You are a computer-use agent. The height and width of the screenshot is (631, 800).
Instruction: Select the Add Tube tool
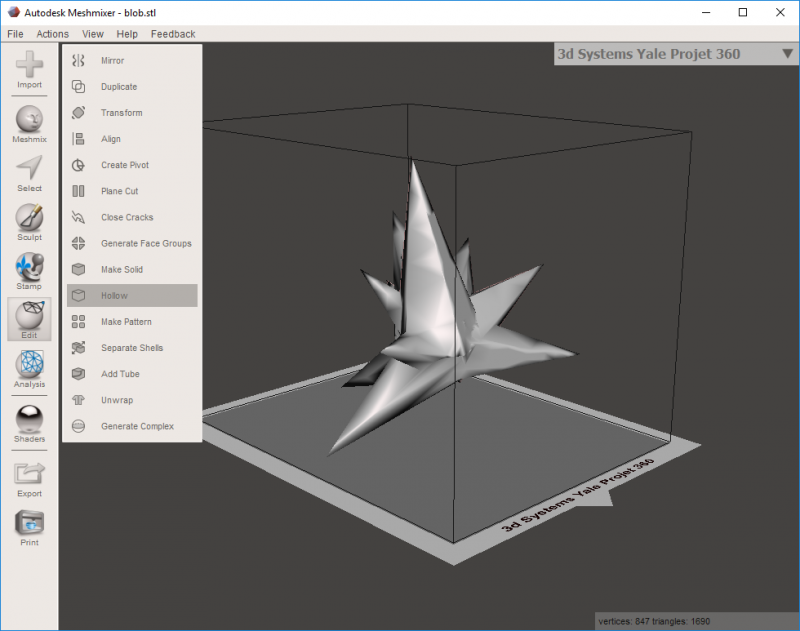pyautogui.click(x=132, y=374)
